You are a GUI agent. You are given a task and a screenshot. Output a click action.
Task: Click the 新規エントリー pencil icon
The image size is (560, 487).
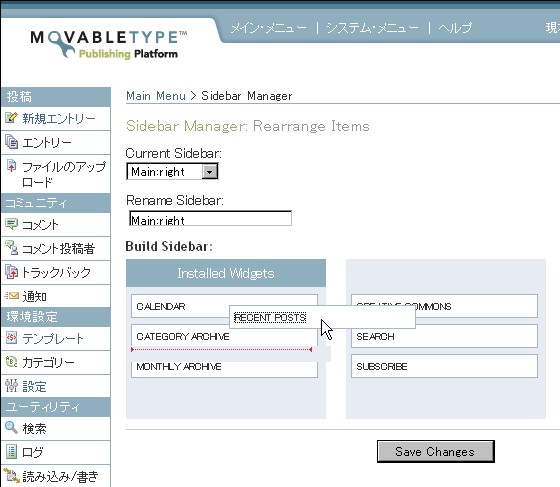11,117
